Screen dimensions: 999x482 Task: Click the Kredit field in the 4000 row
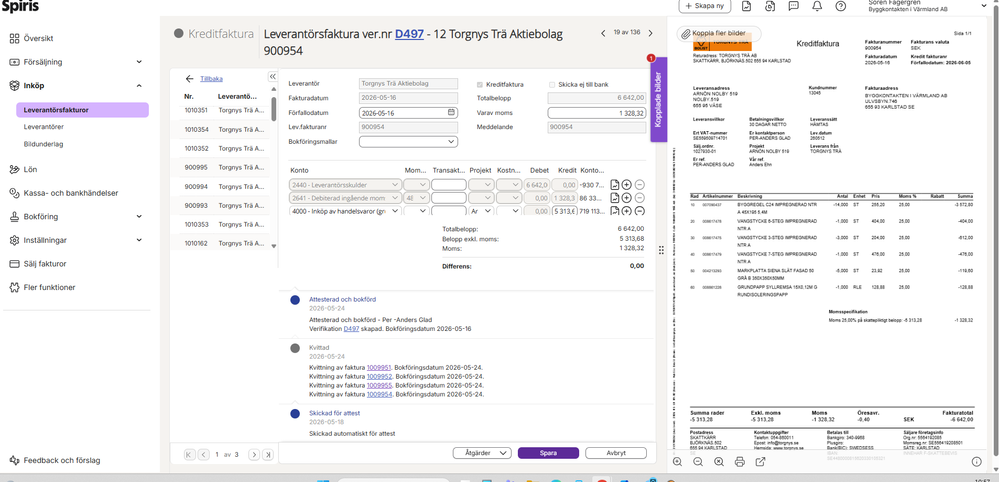564,211
